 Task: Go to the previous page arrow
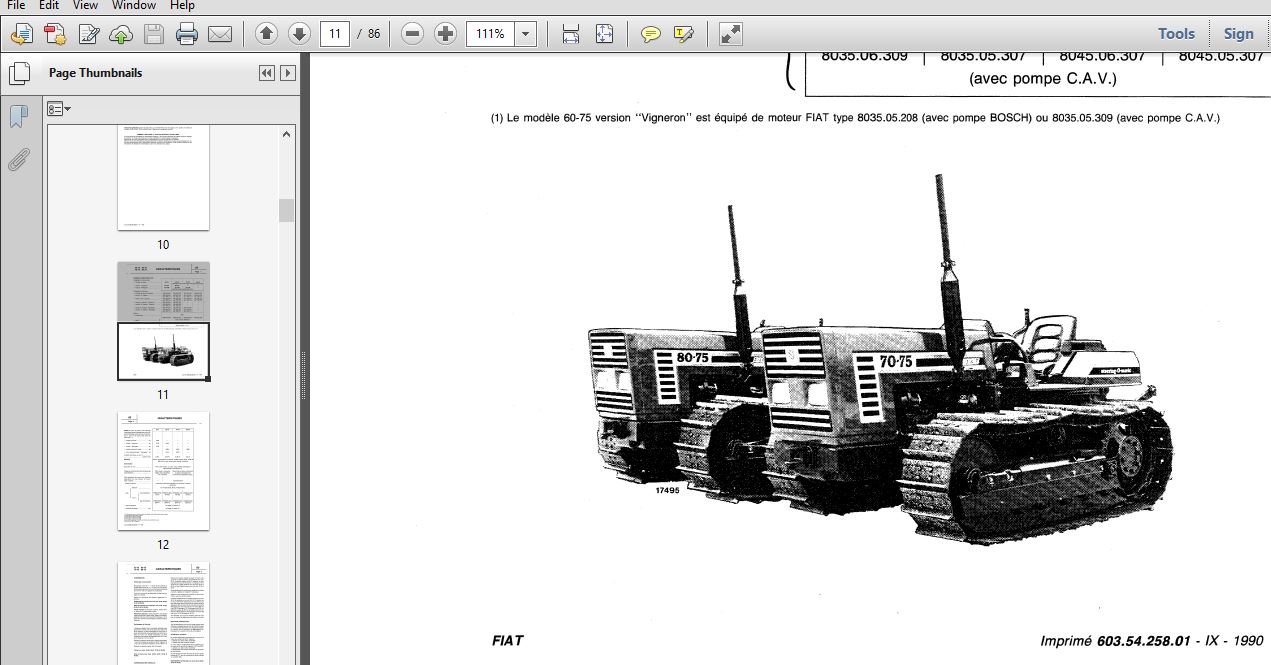[x=266, y=34]
